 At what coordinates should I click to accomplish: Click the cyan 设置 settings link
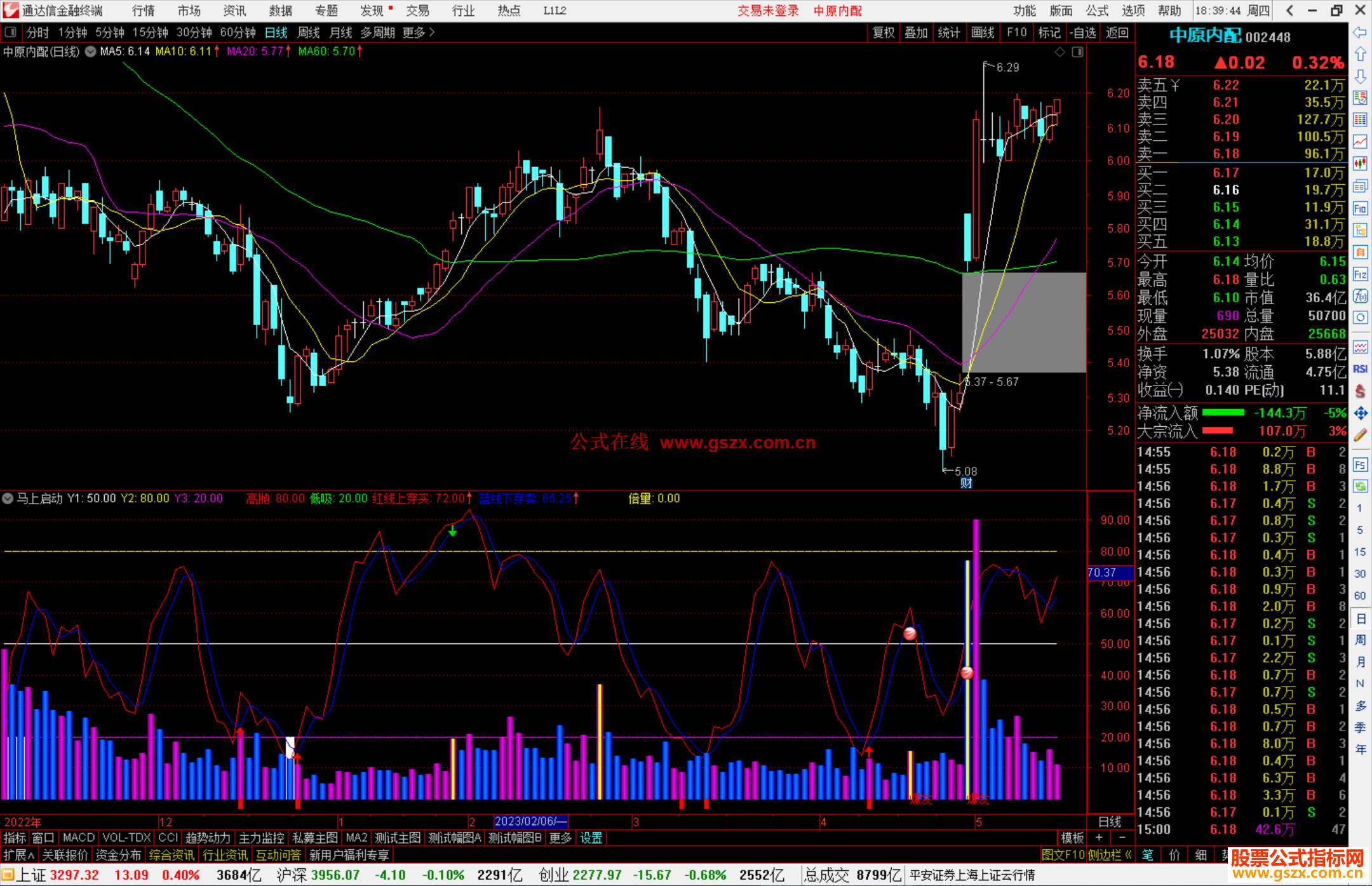tap(591, 838)
